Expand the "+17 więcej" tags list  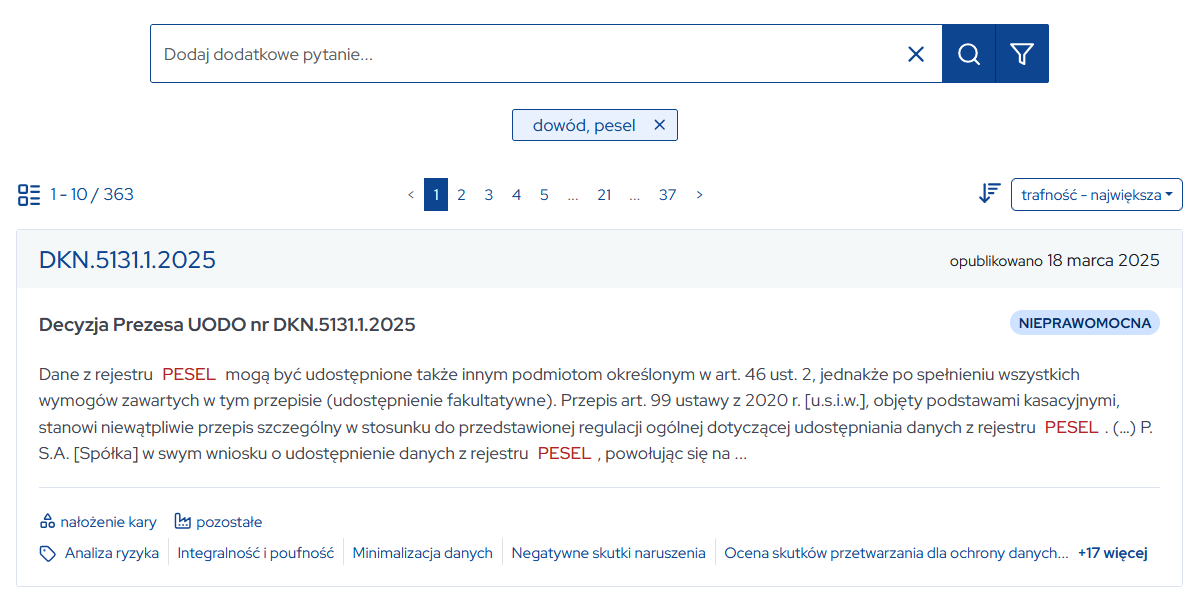[1112, 553]
